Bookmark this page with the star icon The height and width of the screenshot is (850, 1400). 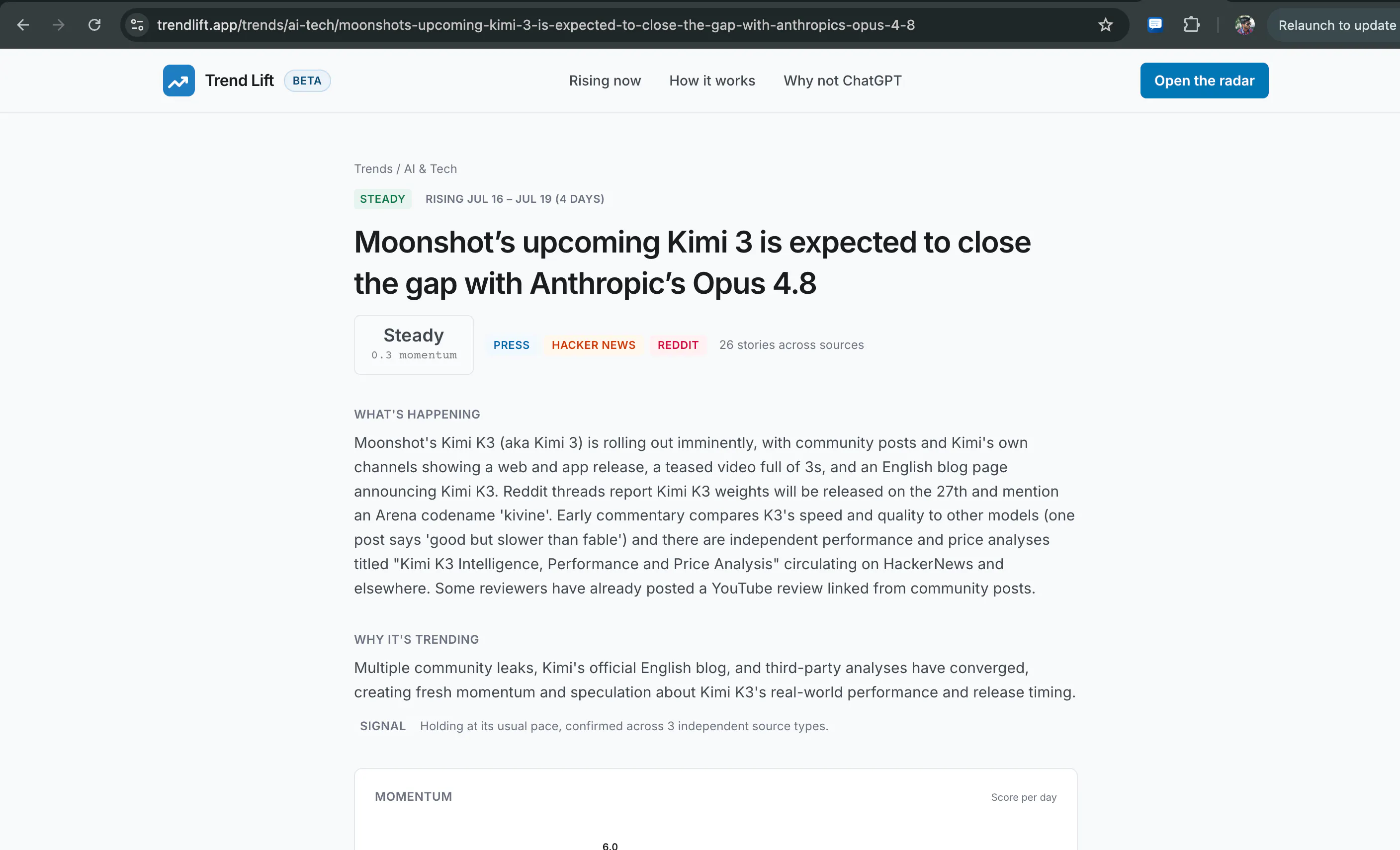pyautogui.click(x=1105, y=25)
